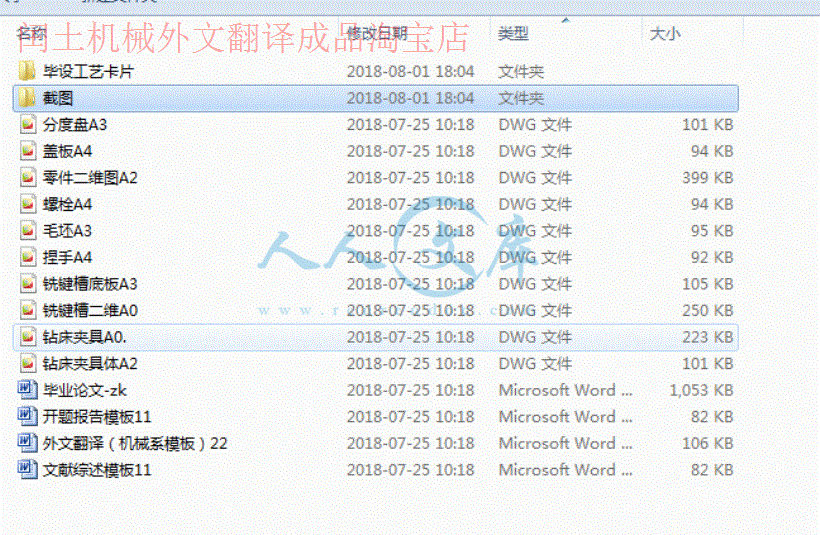820x535 pixels.
Task: Click the 250 KB size cell
Action: pyautogui.click(x=708, y=311)
